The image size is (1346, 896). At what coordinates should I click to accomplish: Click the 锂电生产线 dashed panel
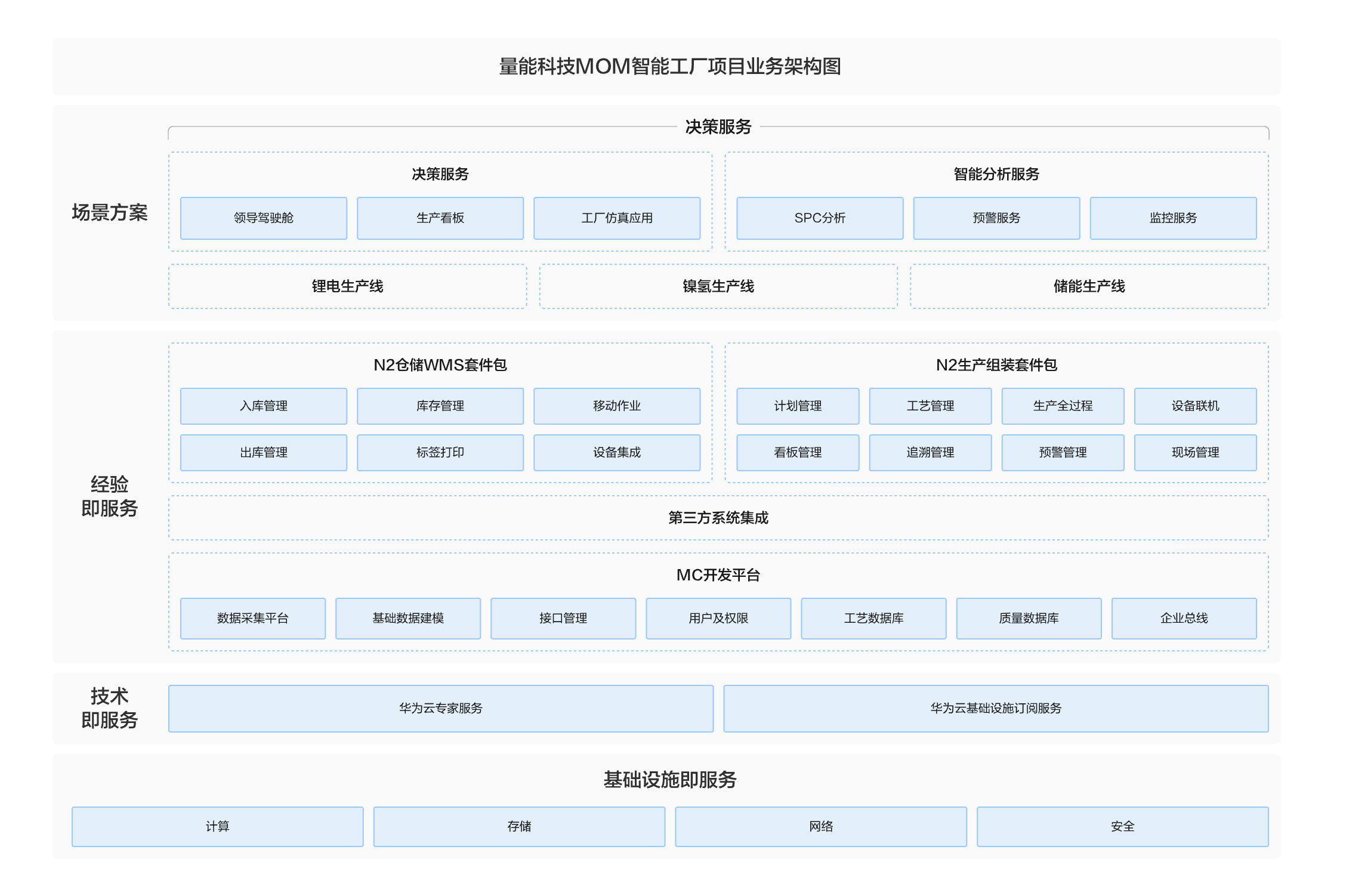click(x=347, y=286)
